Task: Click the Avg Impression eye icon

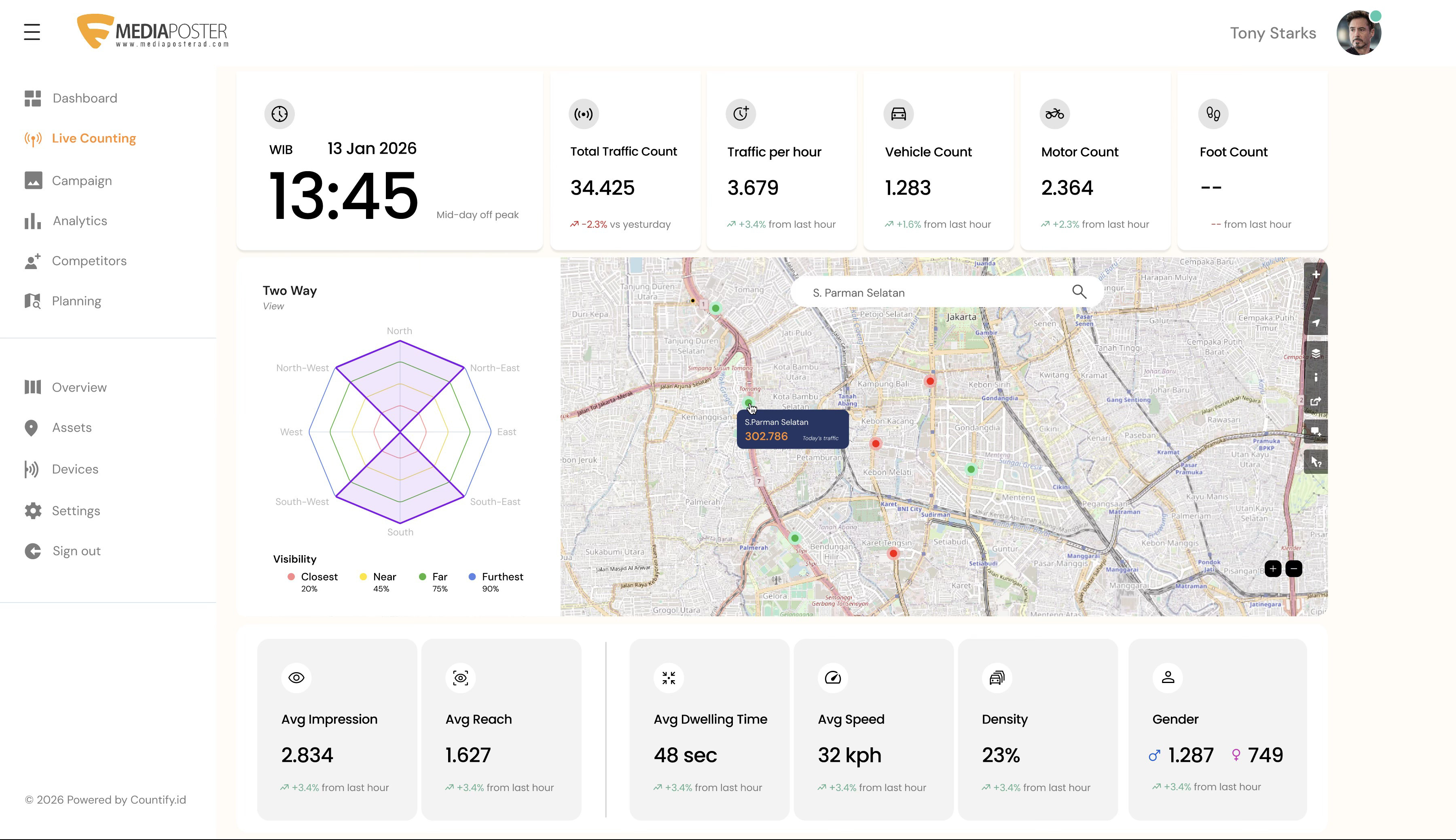Action: 296,678
